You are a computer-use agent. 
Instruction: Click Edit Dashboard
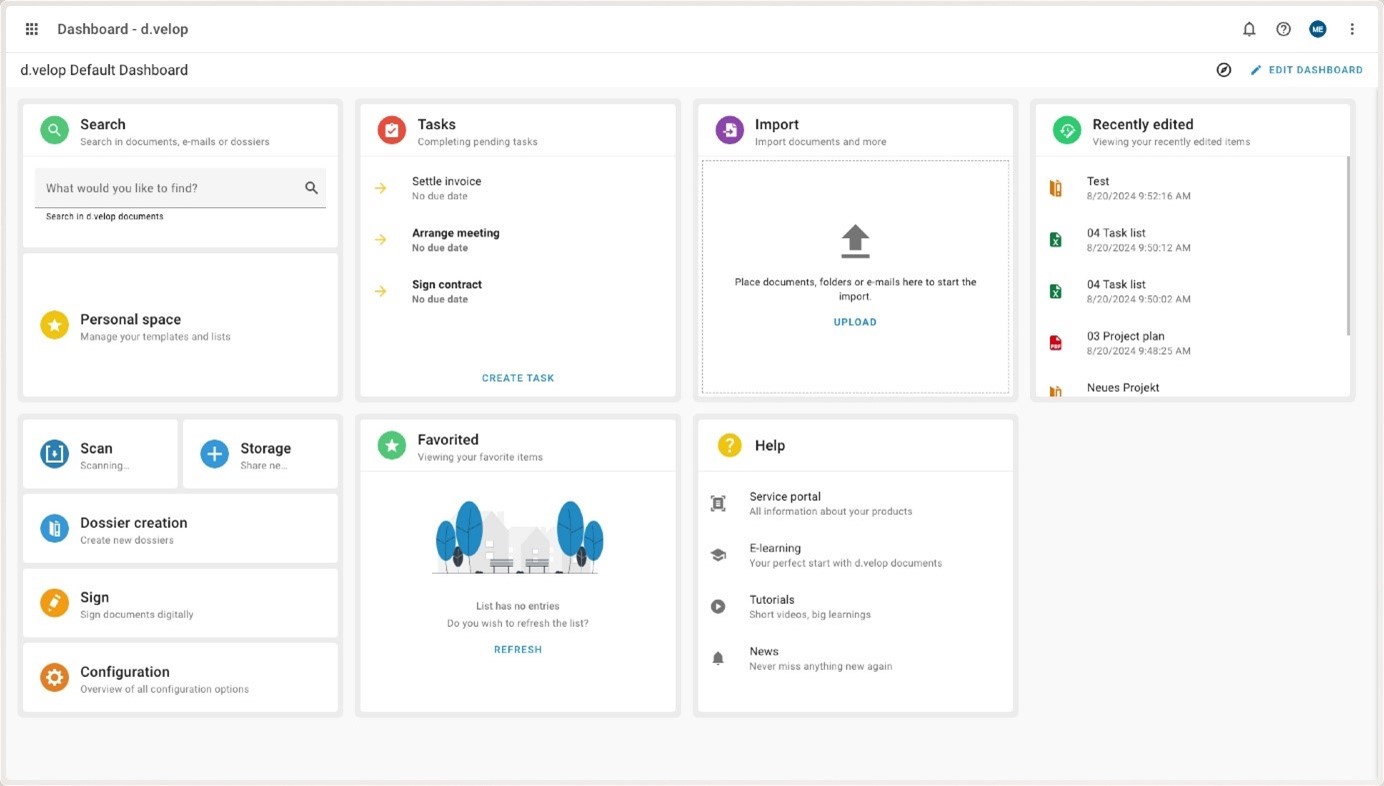tap(1306, 70)
